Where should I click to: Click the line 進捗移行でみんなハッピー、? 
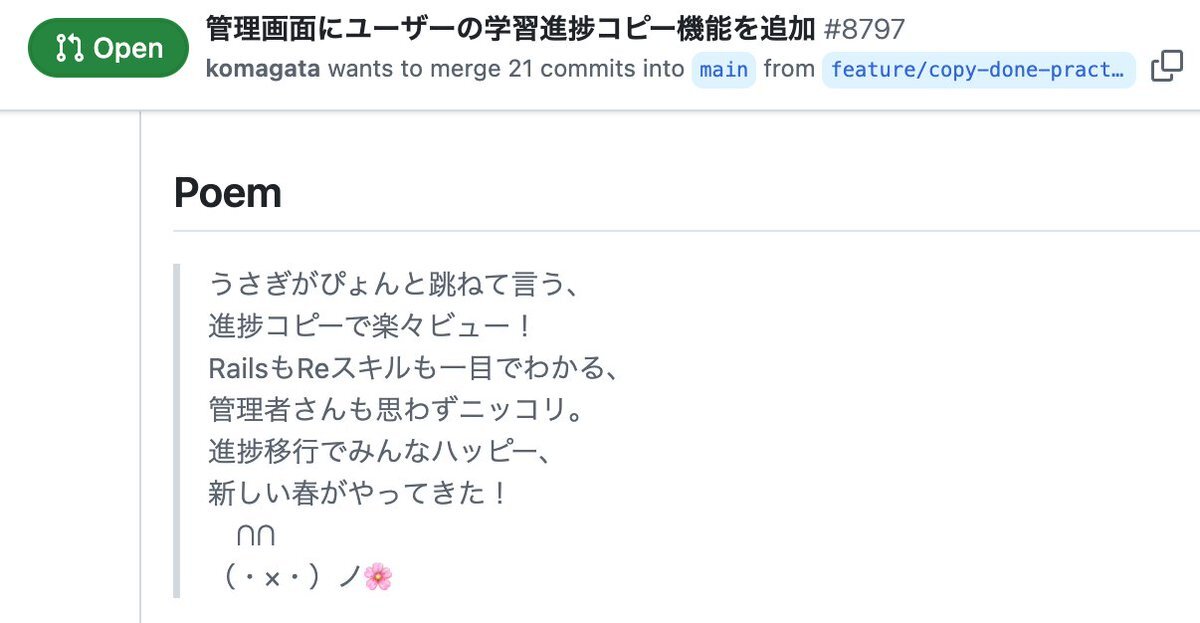coord(380,452)
